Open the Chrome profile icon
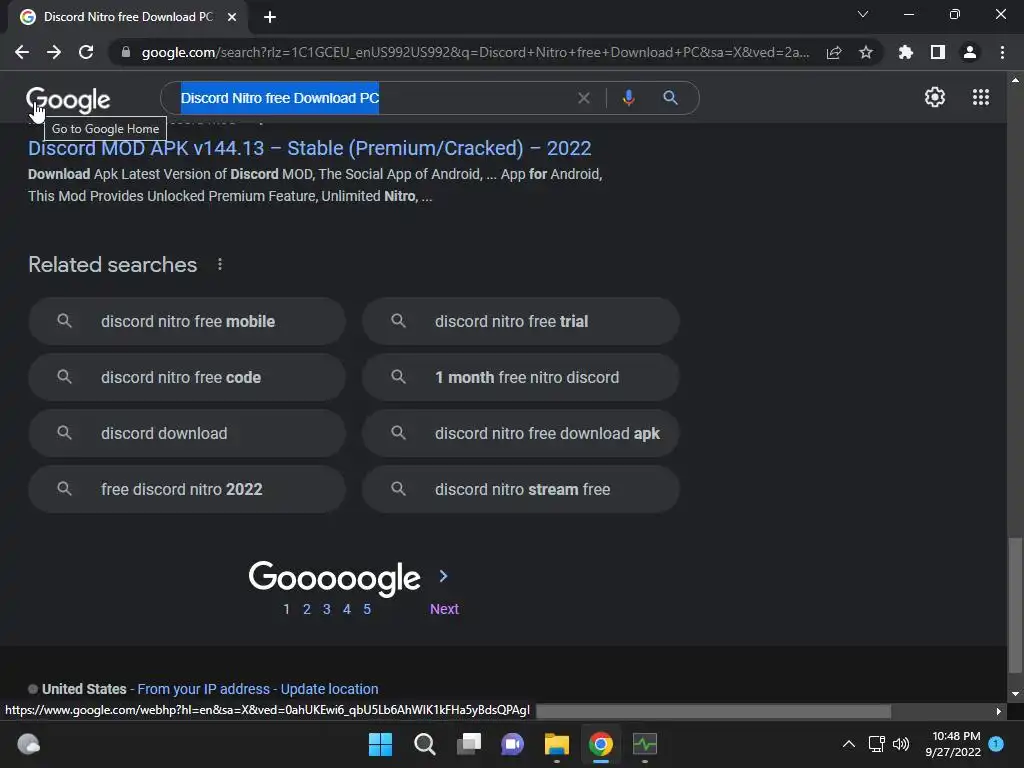Image resolution: width=1024 pixels, height=768 pixels. [x=970, y=52]
